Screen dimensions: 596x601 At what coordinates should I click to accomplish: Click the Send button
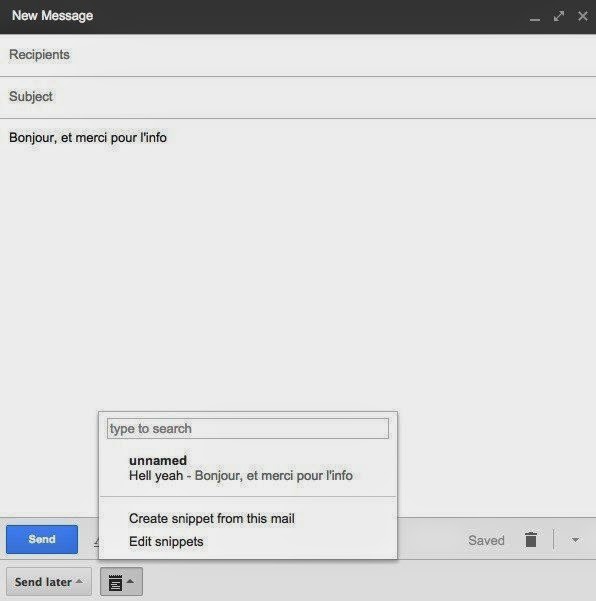pyautogui.click(x=42, y=539)
